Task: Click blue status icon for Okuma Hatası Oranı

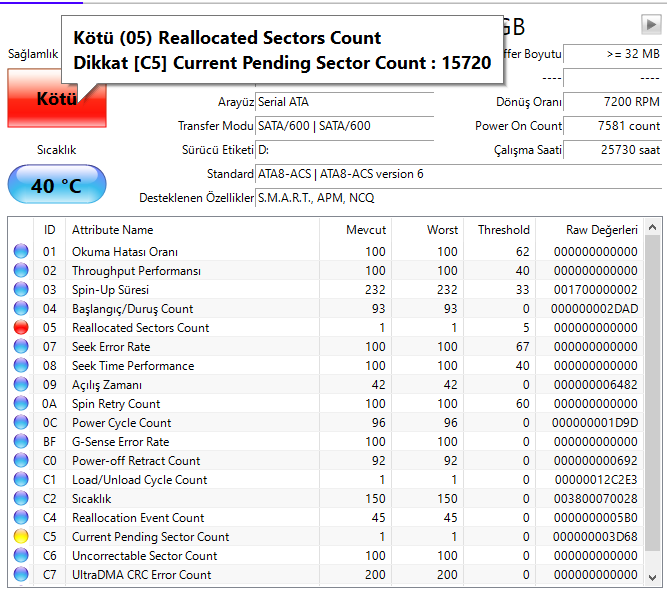Action: pyautogui.click(x=21, y=251)
